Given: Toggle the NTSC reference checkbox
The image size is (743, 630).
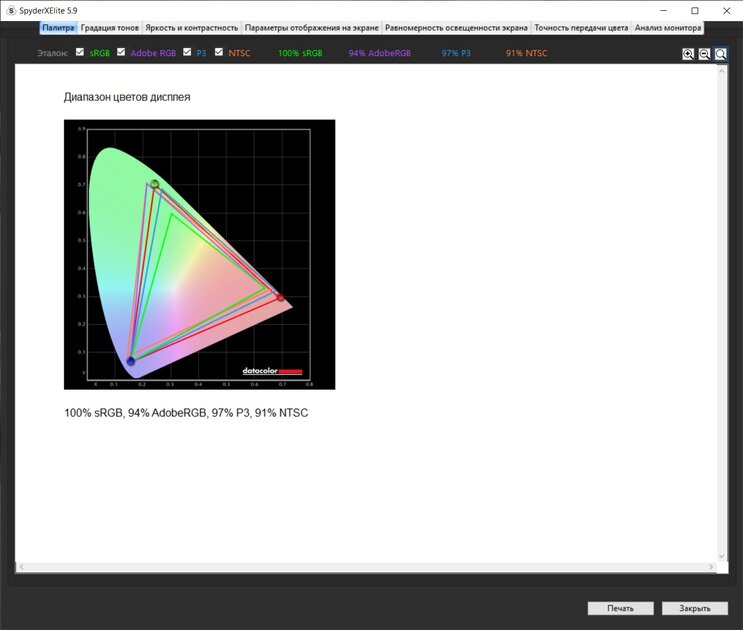Looking at the screenshot, I should (x=218, y=52).
